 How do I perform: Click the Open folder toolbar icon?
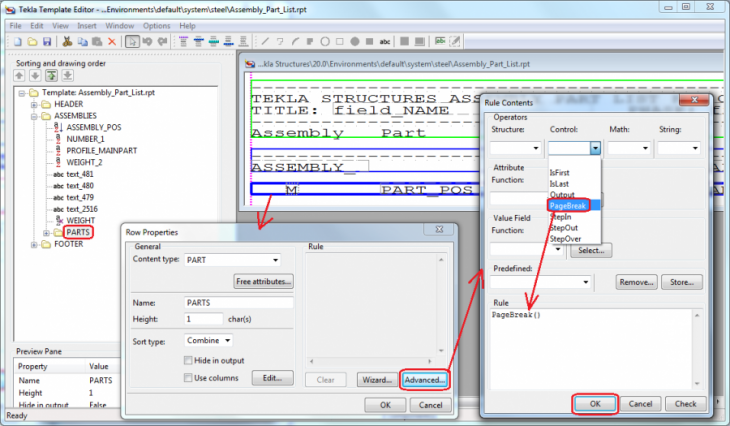32,42
